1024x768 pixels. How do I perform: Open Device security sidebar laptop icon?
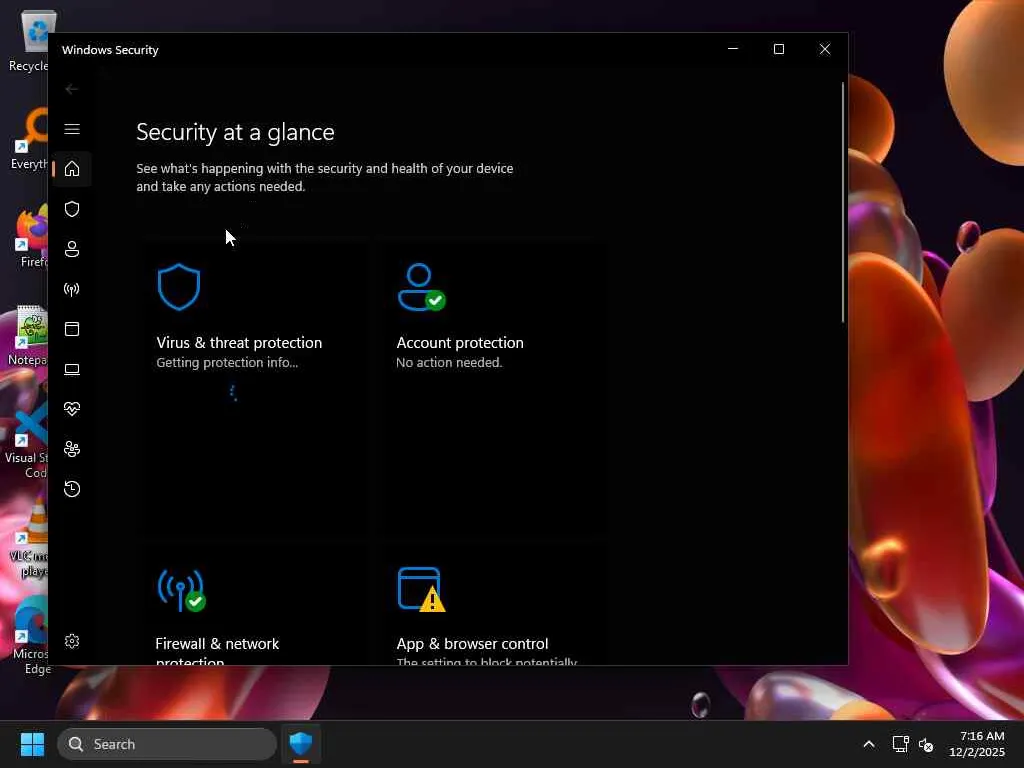[72, 369]
